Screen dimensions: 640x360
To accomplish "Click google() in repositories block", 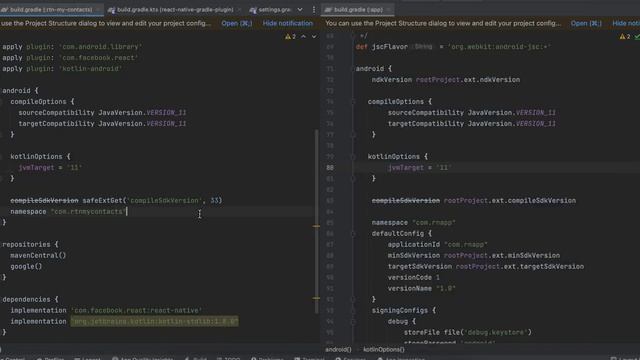I will point(26,267).
